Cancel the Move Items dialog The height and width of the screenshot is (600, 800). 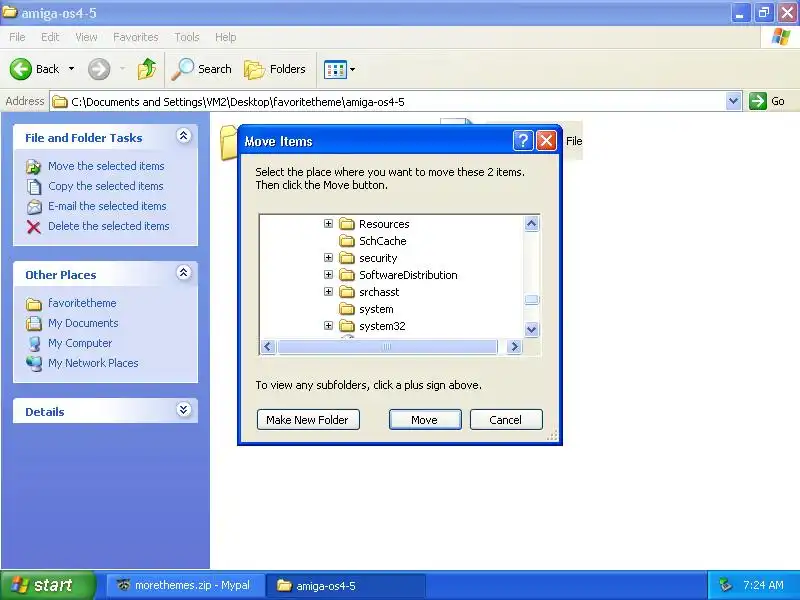pyautogui.click(x=506, y=419)
